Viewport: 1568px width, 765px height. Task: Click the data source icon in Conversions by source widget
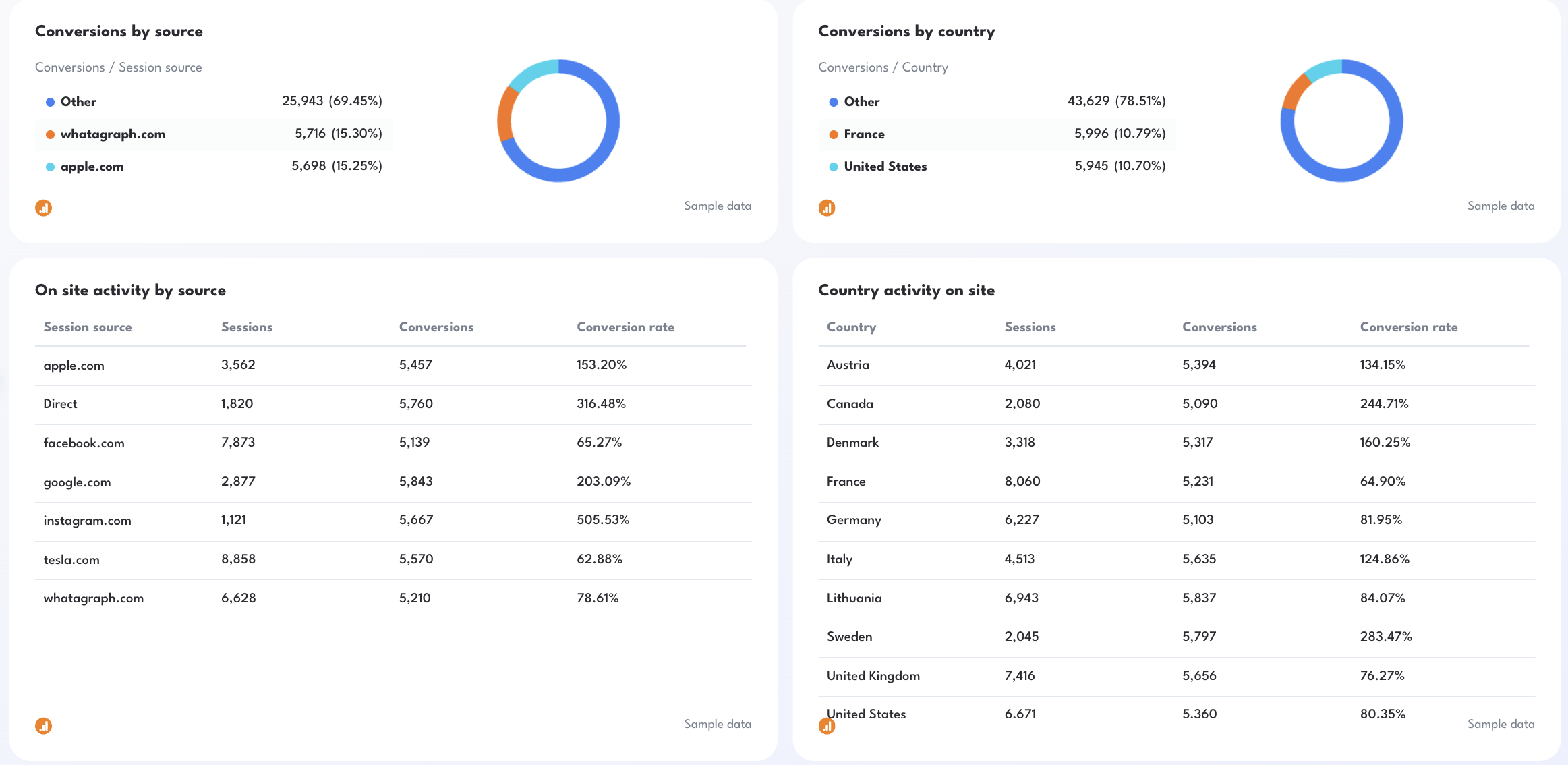coord(43,208)
